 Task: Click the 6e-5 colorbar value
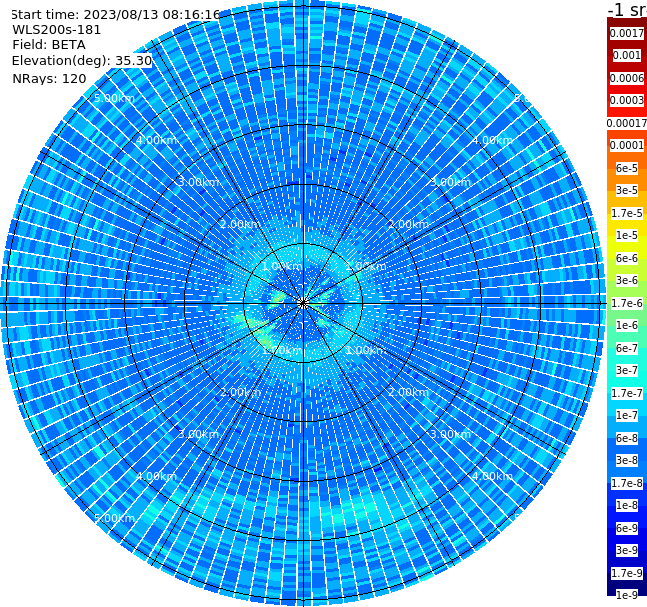click(627, 168)
